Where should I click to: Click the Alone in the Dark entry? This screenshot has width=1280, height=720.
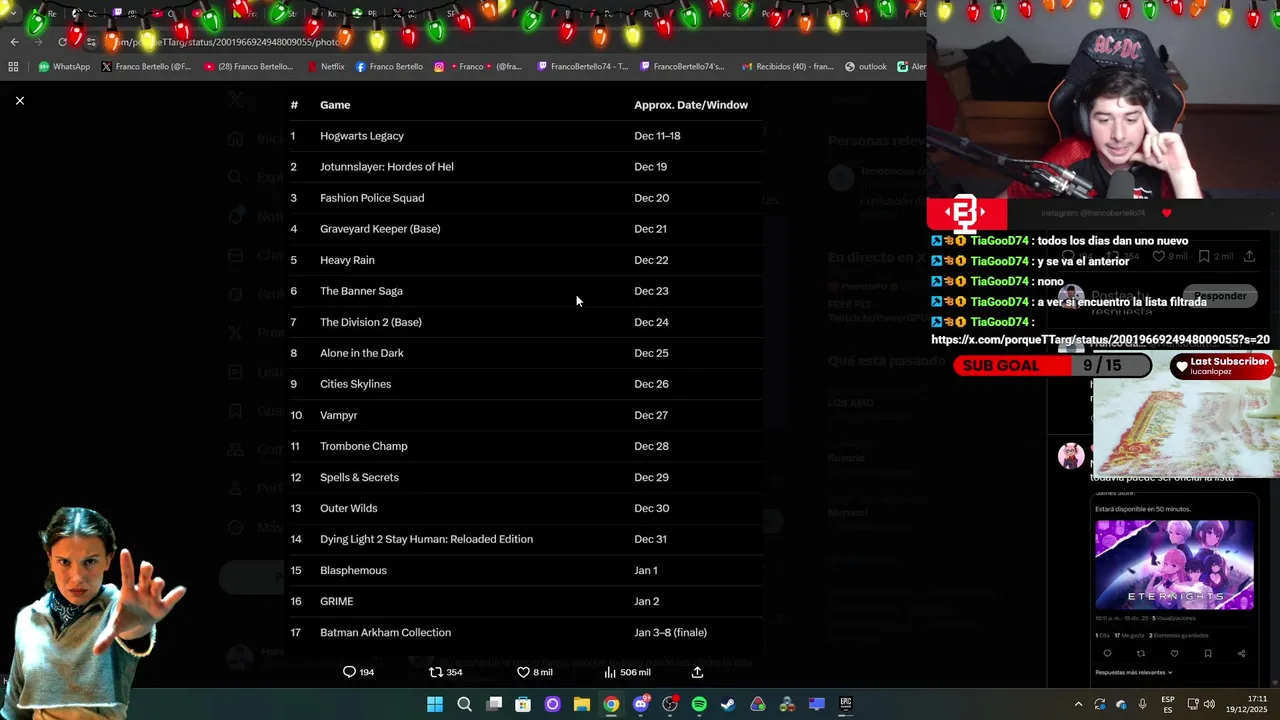pyautogui.click(x=362, y=353)
